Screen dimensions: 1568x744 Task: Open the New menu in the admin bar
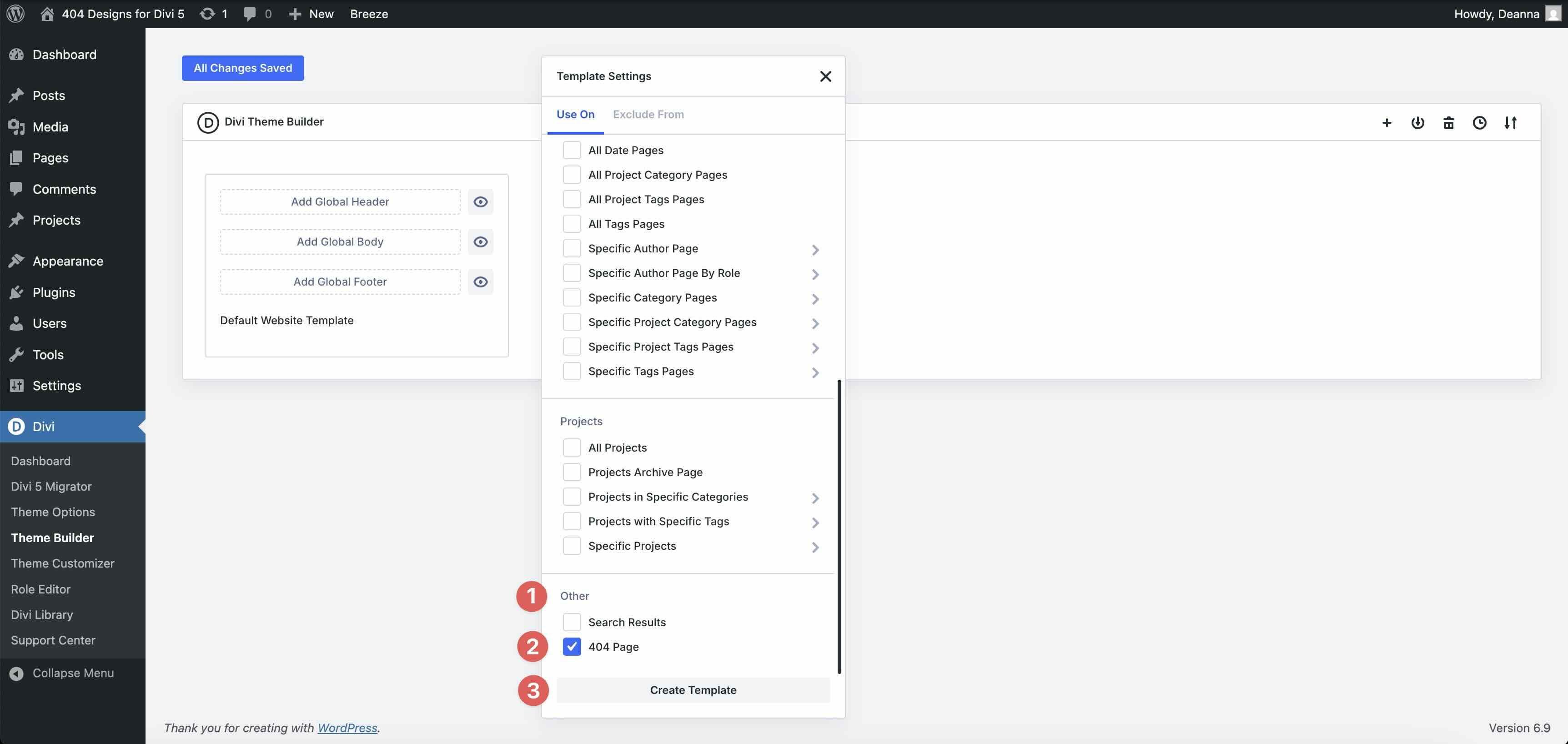point(311,13)
